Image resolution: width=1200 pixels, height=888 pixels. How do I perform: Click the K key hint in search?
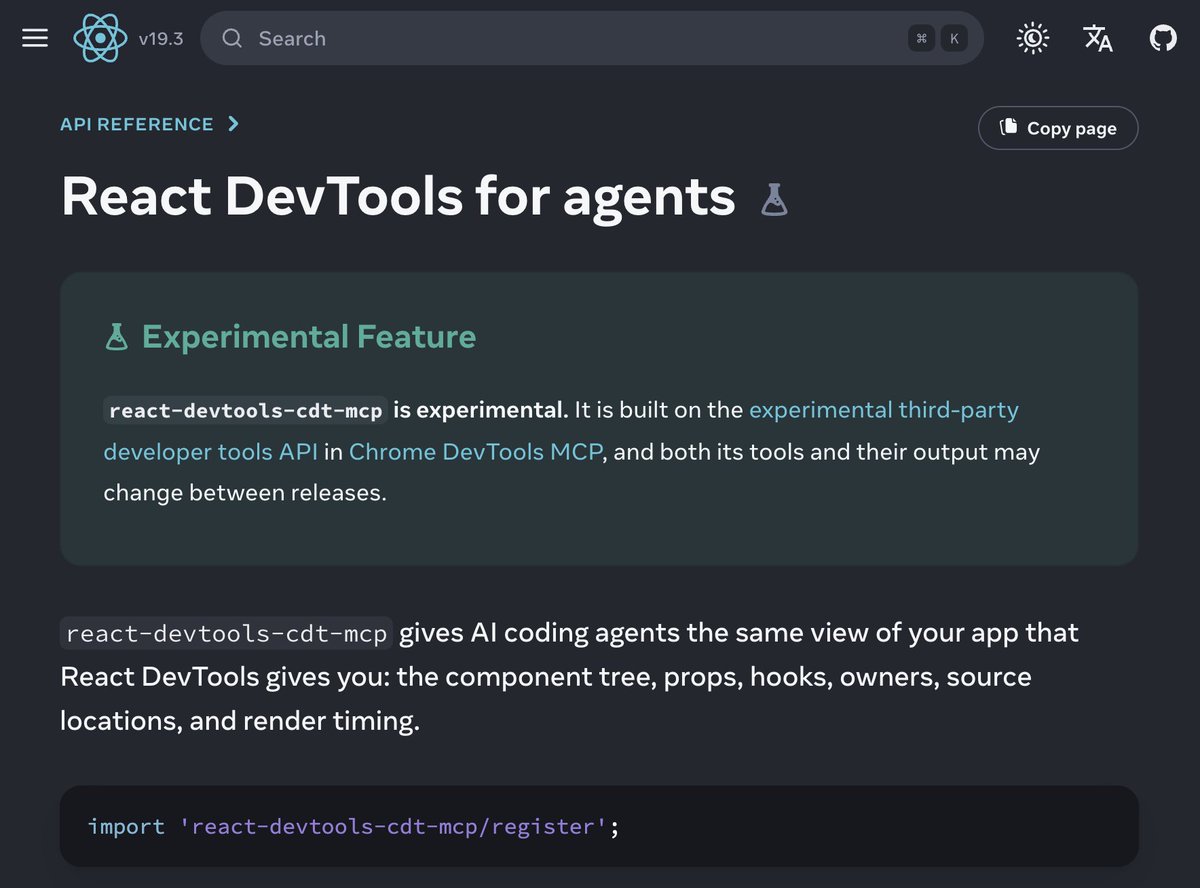[954, 39]
